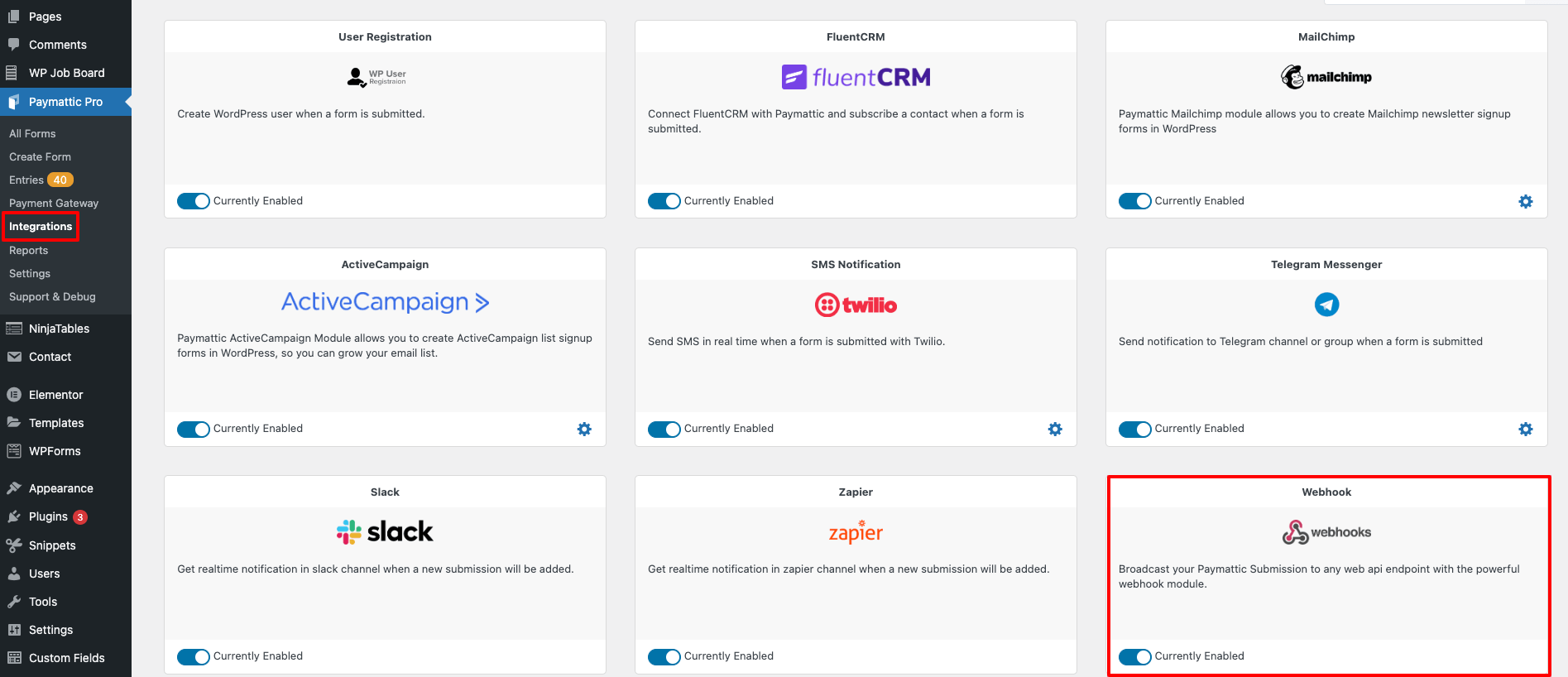1568x677 pixels.
Task: Click the FluentCRM card title
Action: [x=856, y=36]
